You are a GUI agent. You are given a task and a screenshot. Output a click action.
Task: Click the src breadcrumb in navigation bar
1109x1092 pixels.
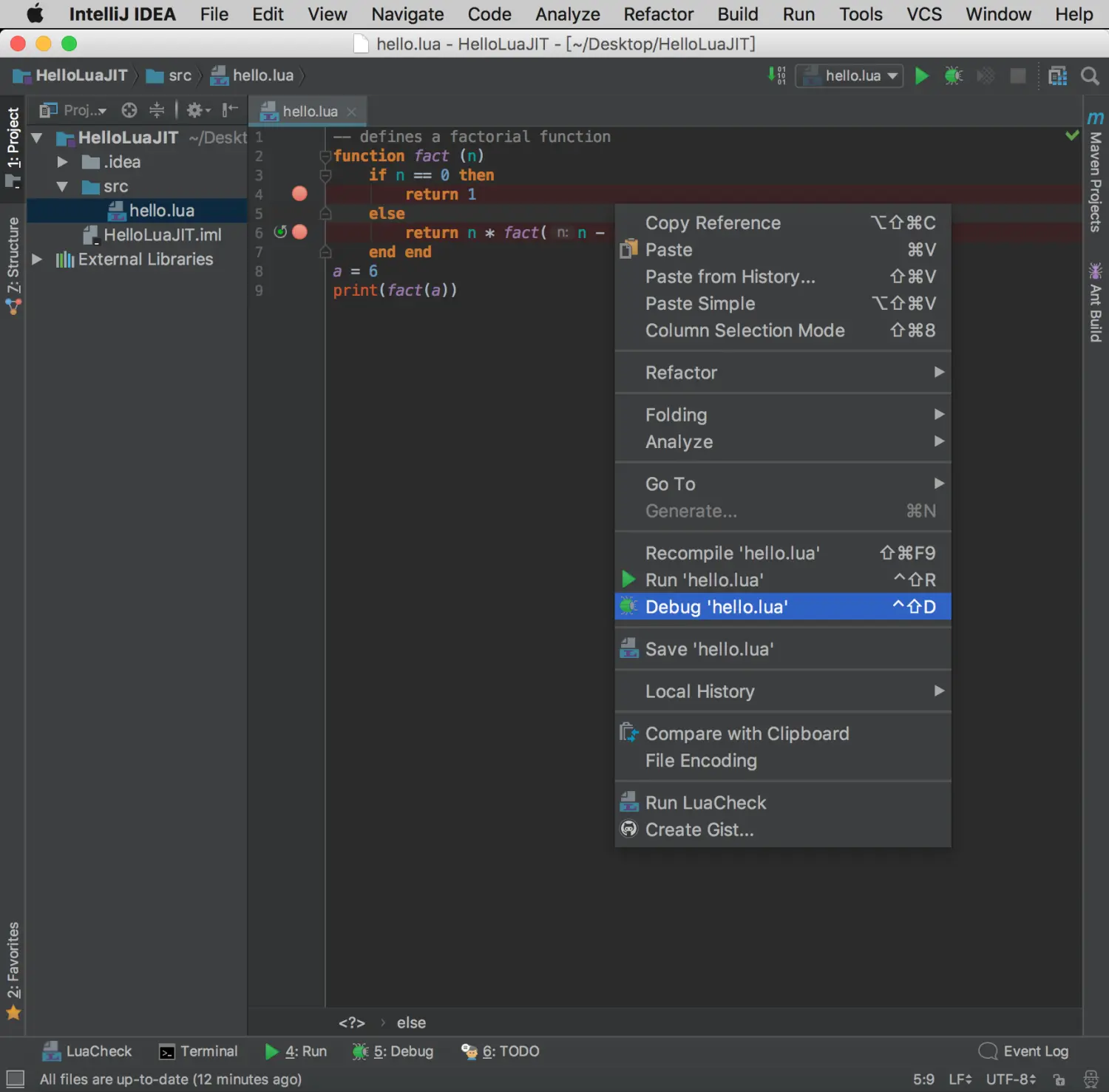[169, 75]
